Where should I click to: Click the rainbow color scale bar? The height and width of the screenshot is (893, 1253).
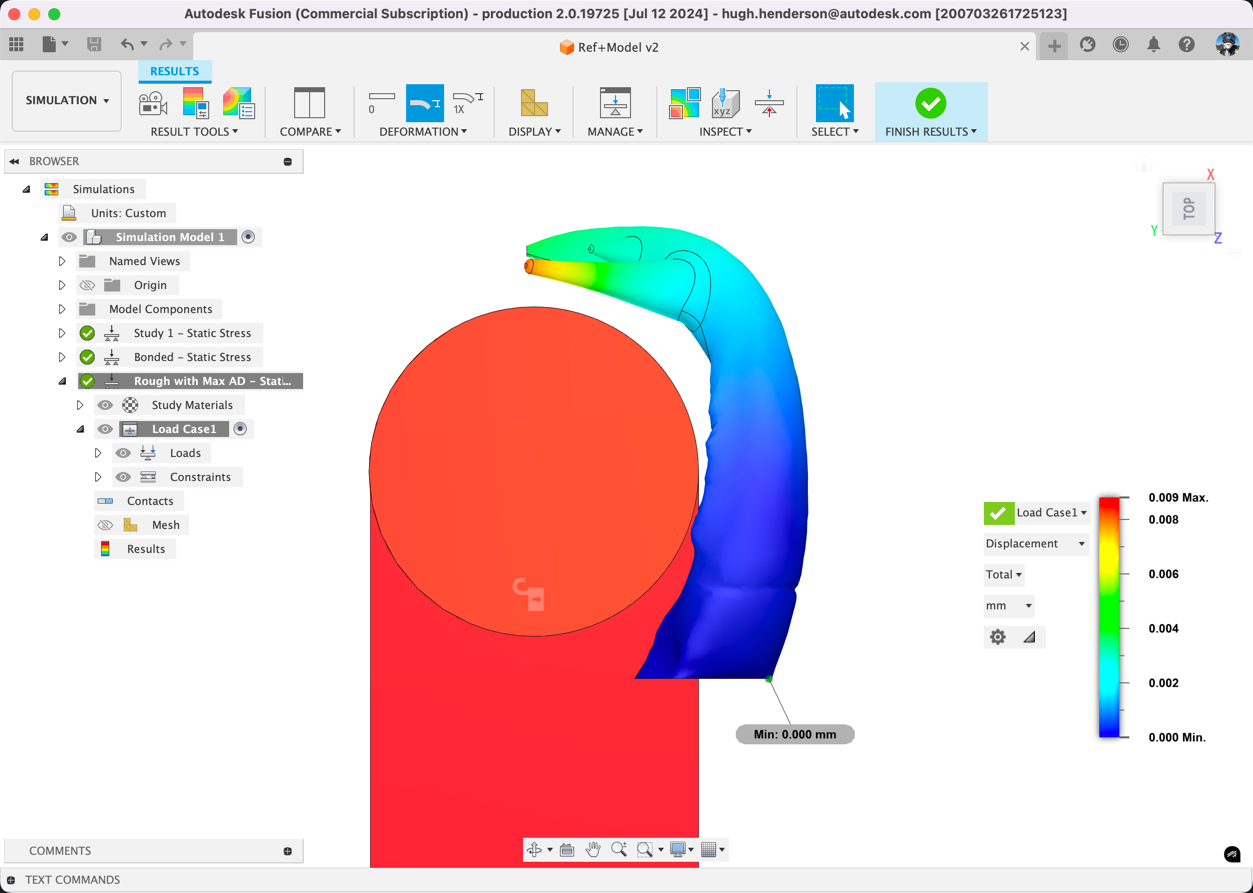pos(1108,615)
